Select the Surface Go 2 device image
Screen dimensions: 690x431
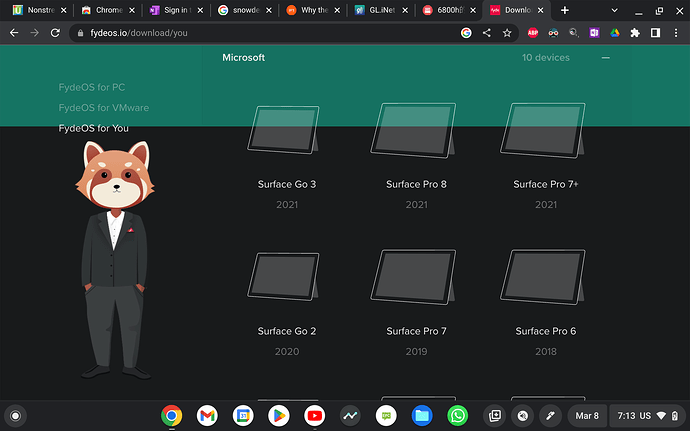[x=283, y=276]
